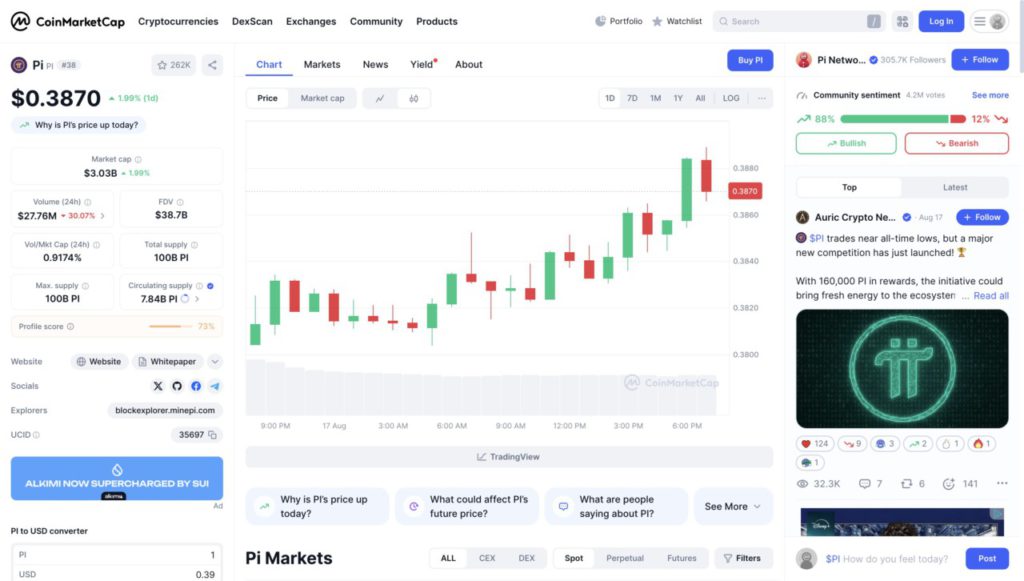The width and height of the screenshot is (1024, 581).
Task: Switch chart to candlestick view icon
Action: 413,98
